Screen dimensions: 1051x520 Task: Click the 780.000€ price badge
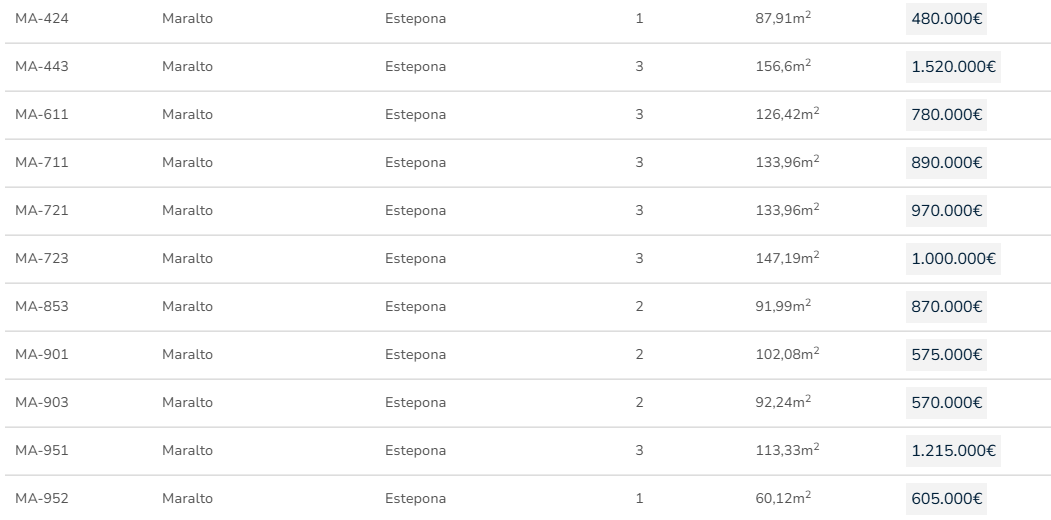pyautogui.click(x=946, y=115)
